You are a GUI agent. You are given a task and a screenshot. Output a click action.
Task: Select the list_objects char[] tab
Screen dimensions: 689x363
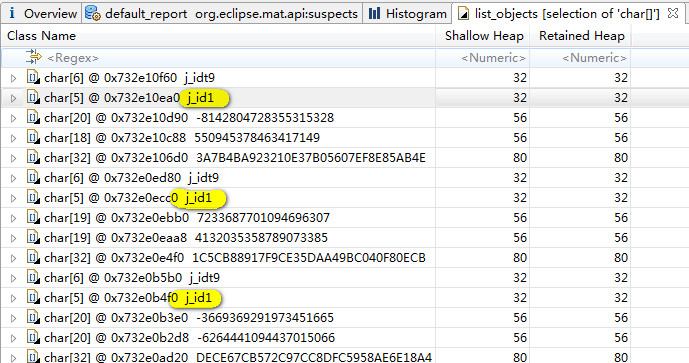click(x=568, y=14)
